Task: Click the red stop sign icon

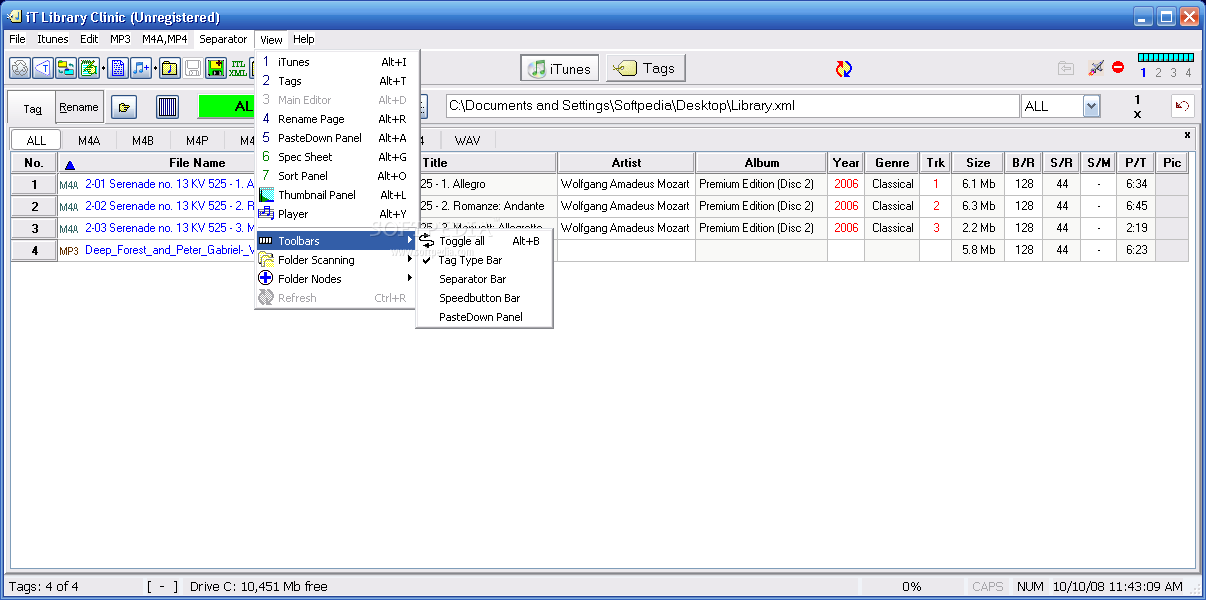Action: pyautogui.click(x=1118, y=68)
